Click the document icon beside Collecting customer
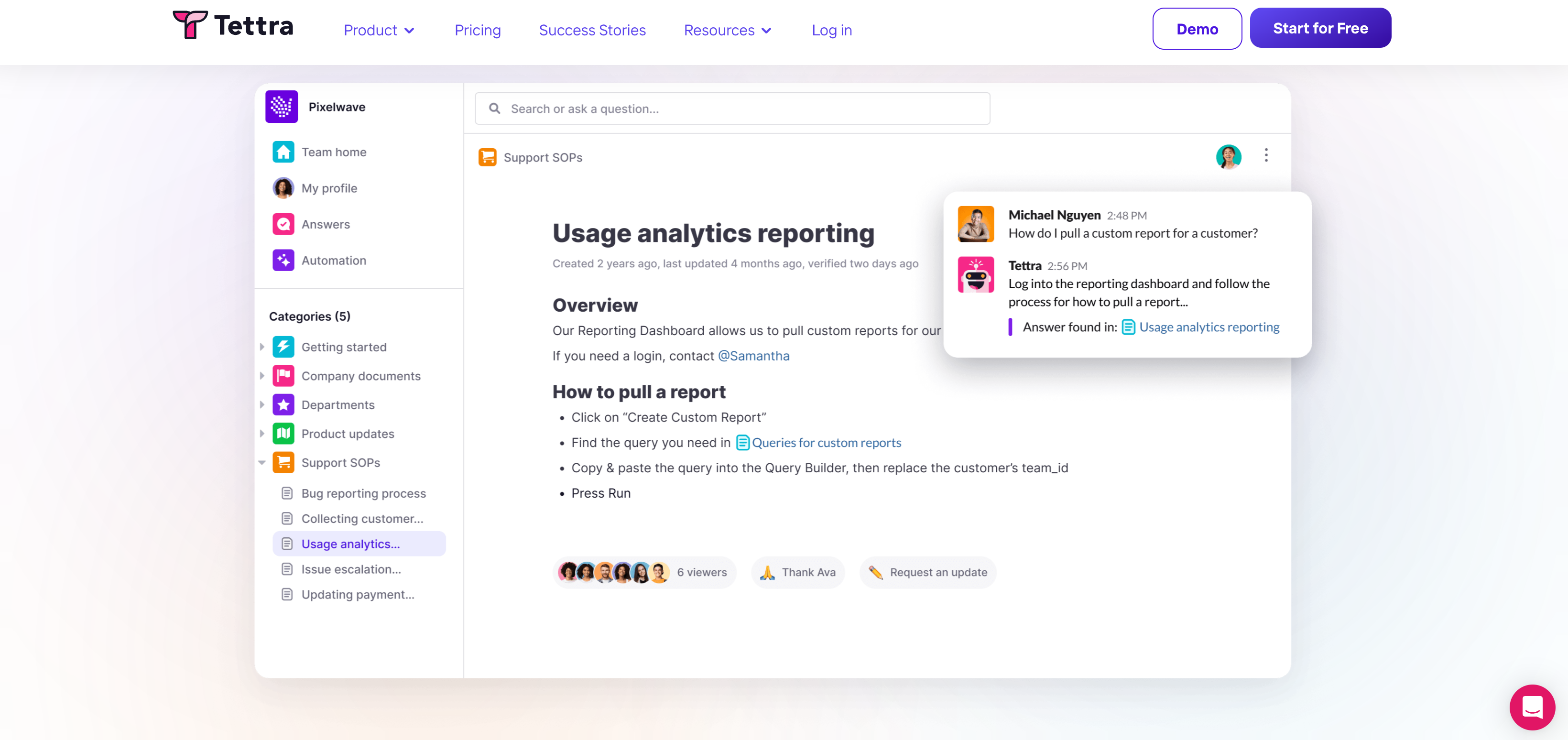1568x740 pixels. (x=287, y=519)
